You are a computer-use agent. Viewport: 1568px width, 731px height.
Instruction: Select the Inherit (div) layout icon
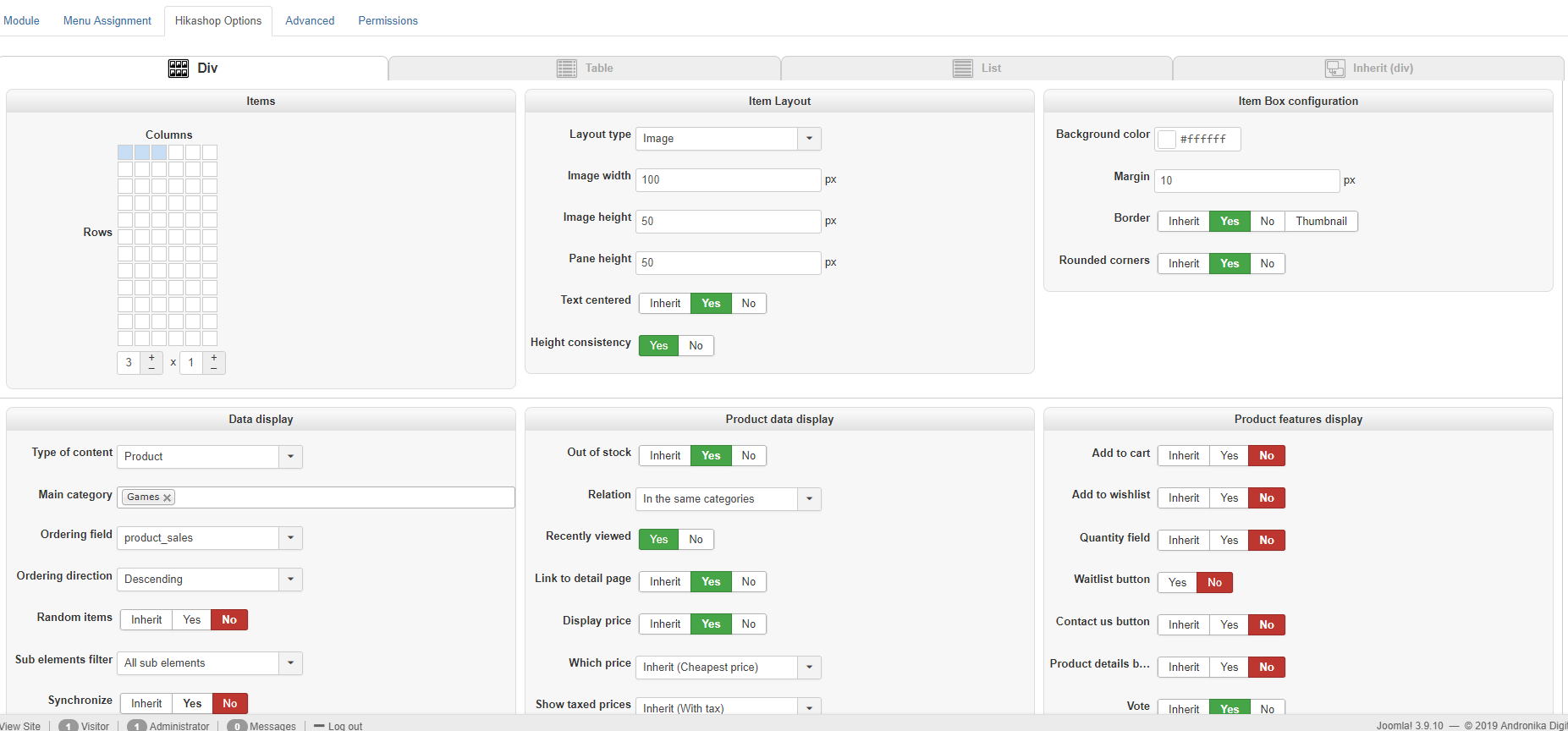(1335, 69)
